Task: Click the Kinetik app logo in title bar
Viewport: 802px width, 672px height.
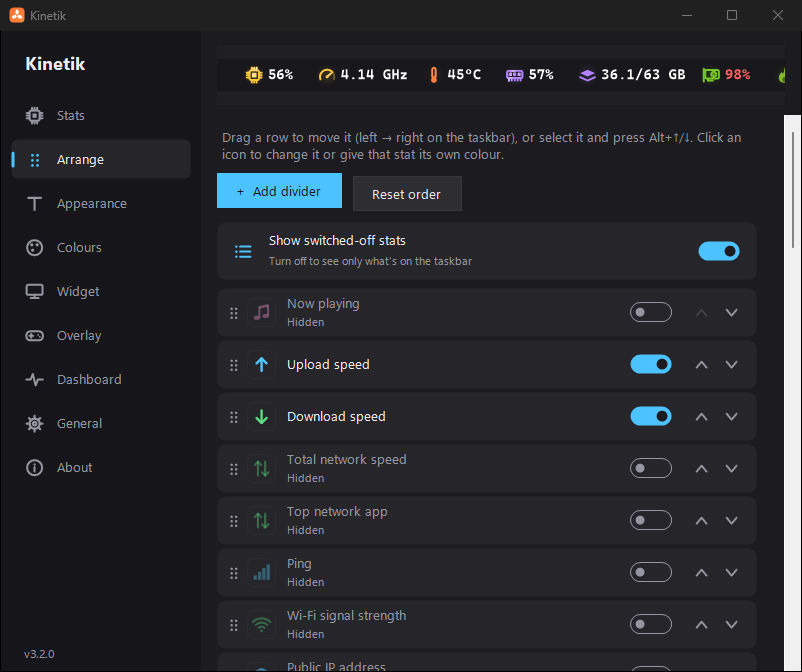Action: coord(17,15)
